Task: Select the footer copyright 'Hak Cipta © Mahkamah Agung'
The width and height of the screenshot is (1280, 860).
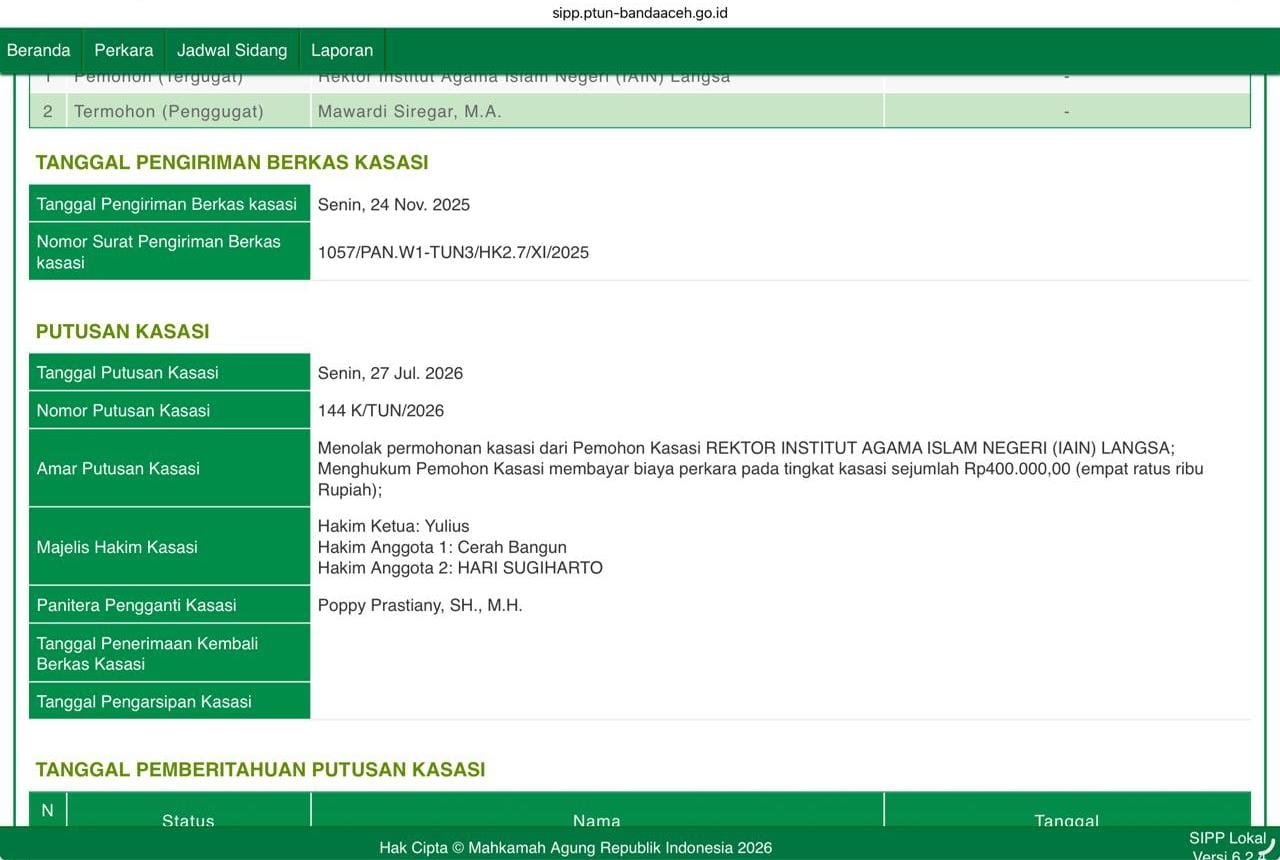Action: (576, 847)
